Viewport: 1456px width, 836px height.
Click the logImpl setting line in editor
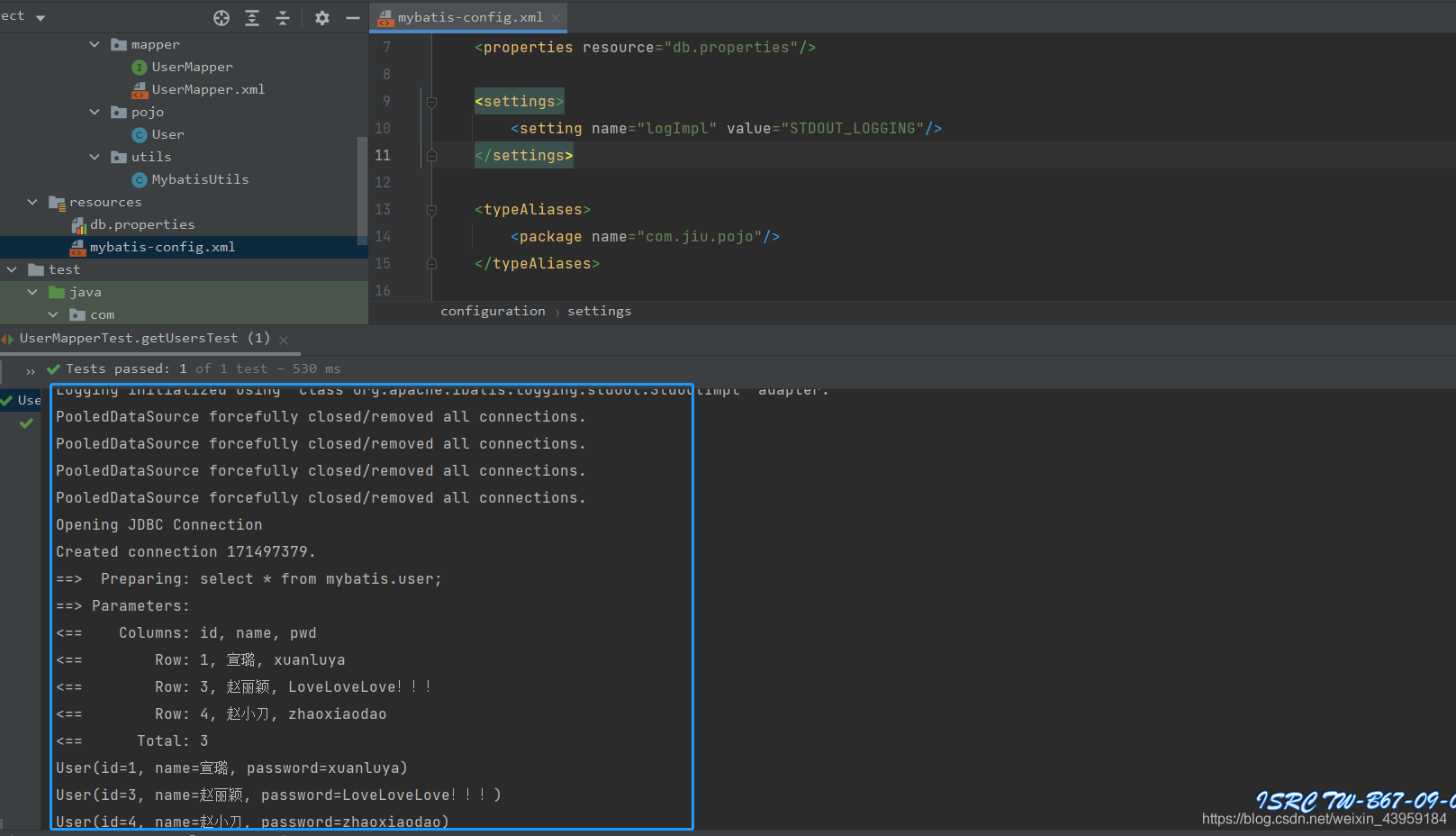(x=727, y=129)
